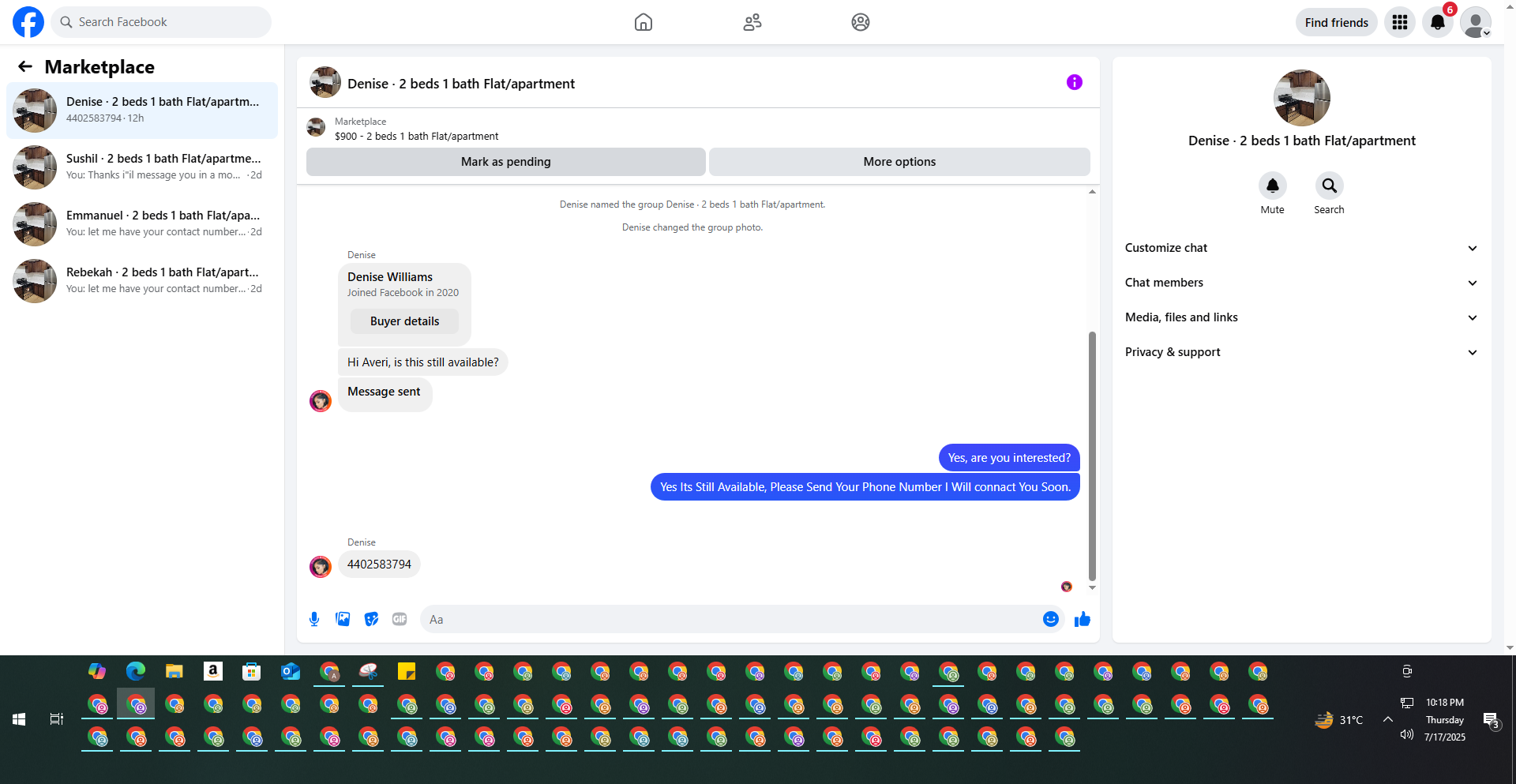1516x784 pixels.
Task: Search in conversation using magnifier icon
Action: (1330, 186)
